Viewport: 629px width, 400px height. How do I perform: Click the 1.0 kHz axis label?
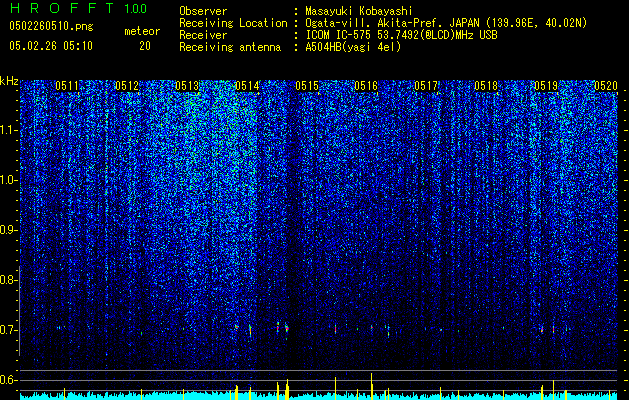pyautogui.click(x=8, y=180)
